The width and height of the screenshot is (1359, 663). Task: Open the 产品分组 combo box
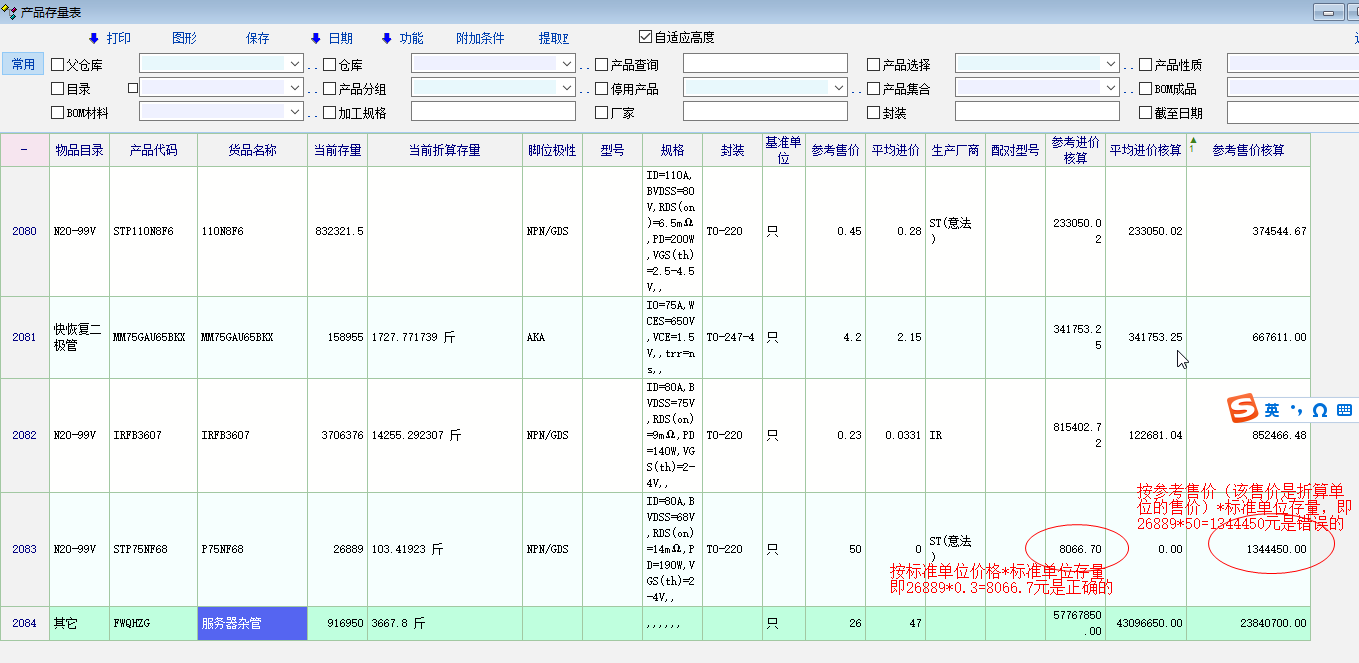566,88
